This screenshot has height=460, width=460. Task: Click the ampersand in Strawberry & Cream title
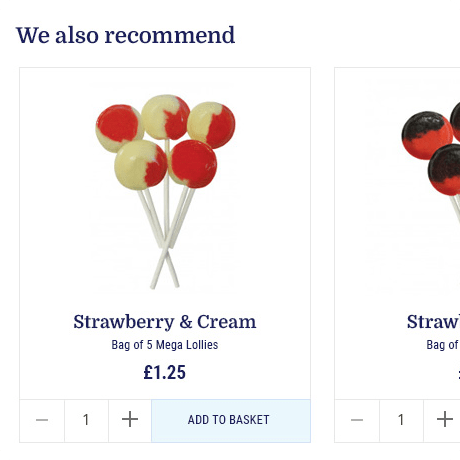pos(186,322)
